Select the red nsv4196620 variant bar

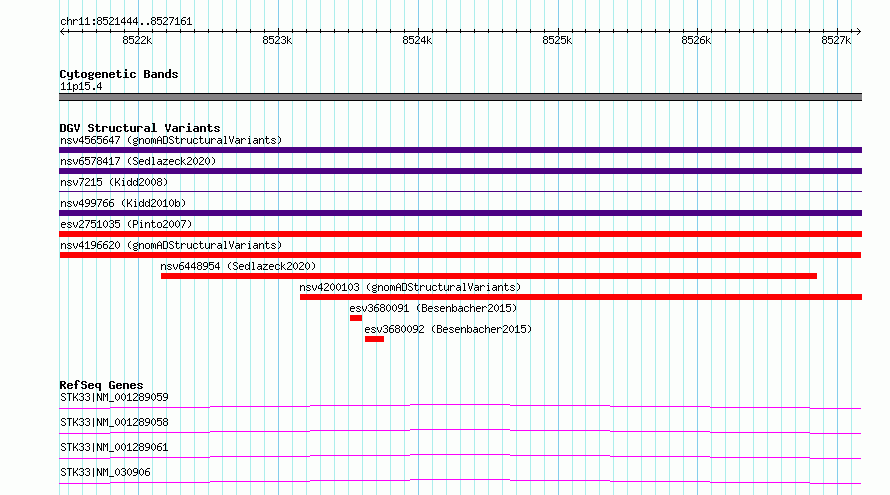click(x=460, y=255)
